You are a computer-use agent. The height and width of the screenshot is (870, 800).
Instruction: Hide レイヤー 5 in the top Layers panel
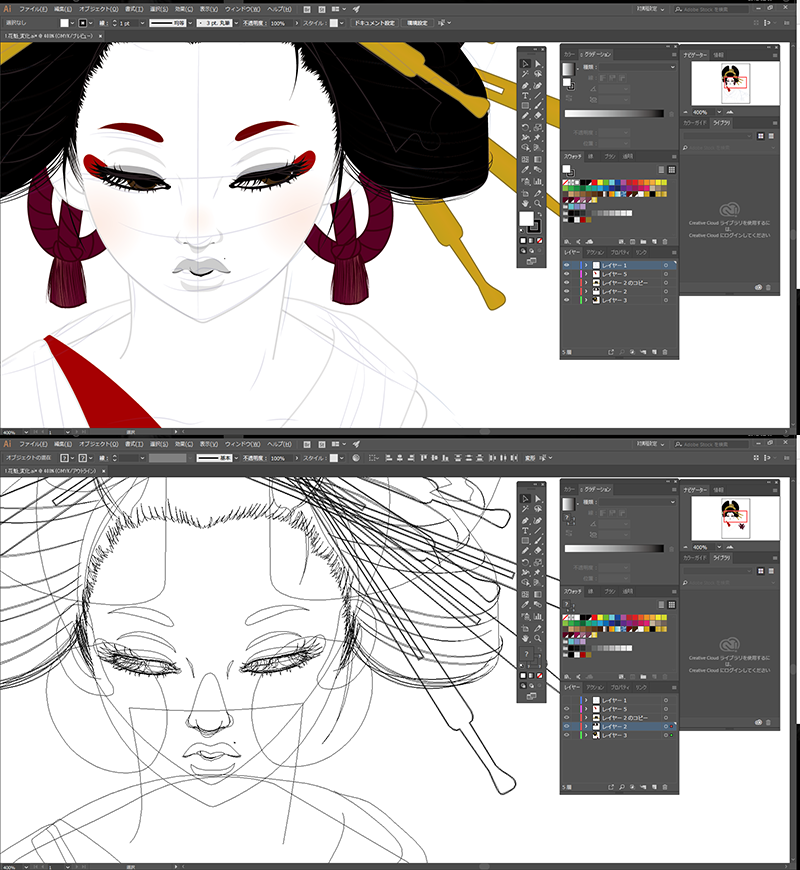(x=566, y=274)
